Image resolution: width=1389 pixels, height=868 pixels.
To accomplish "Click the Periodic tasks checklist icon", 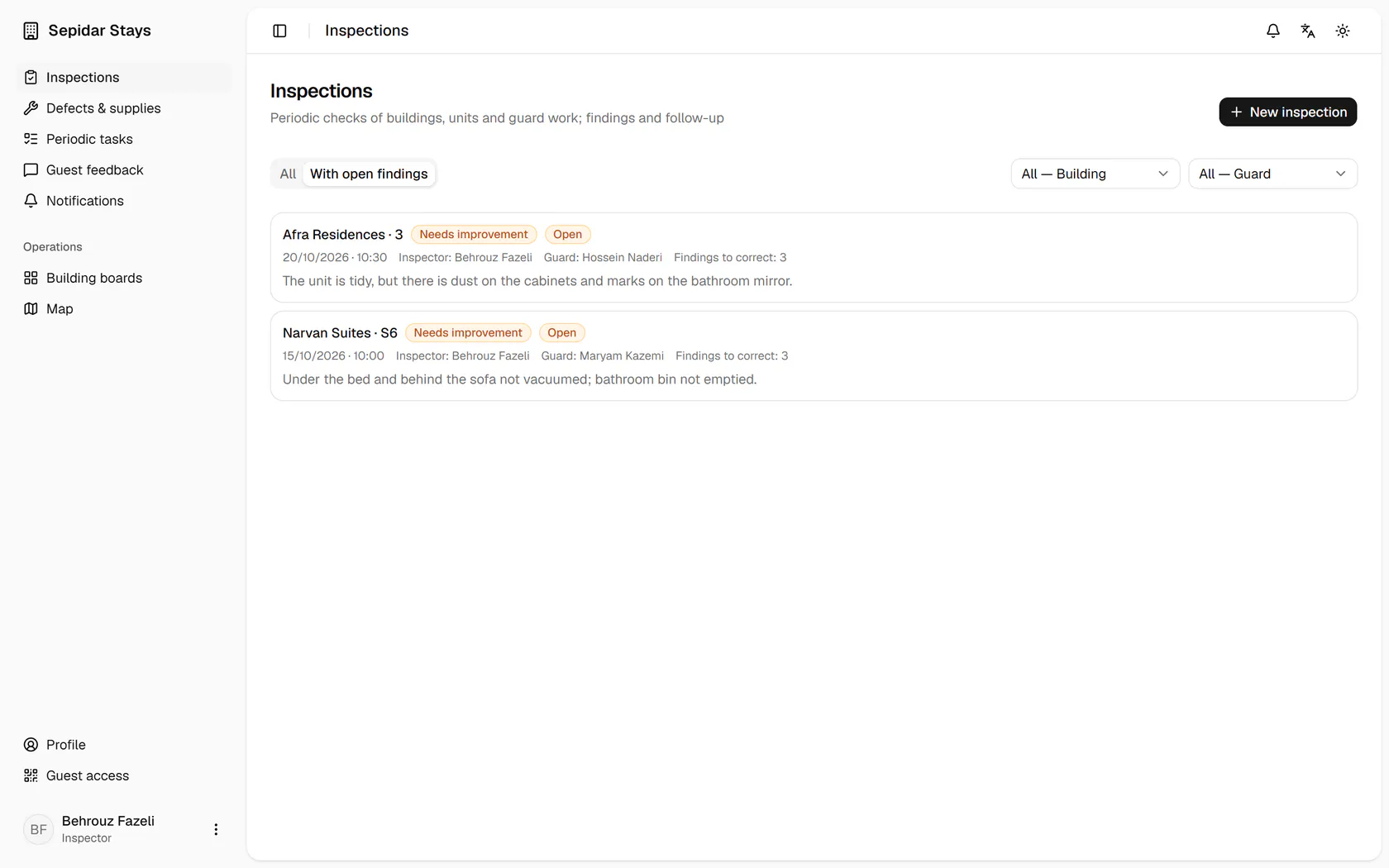I will tap(31, 139).
